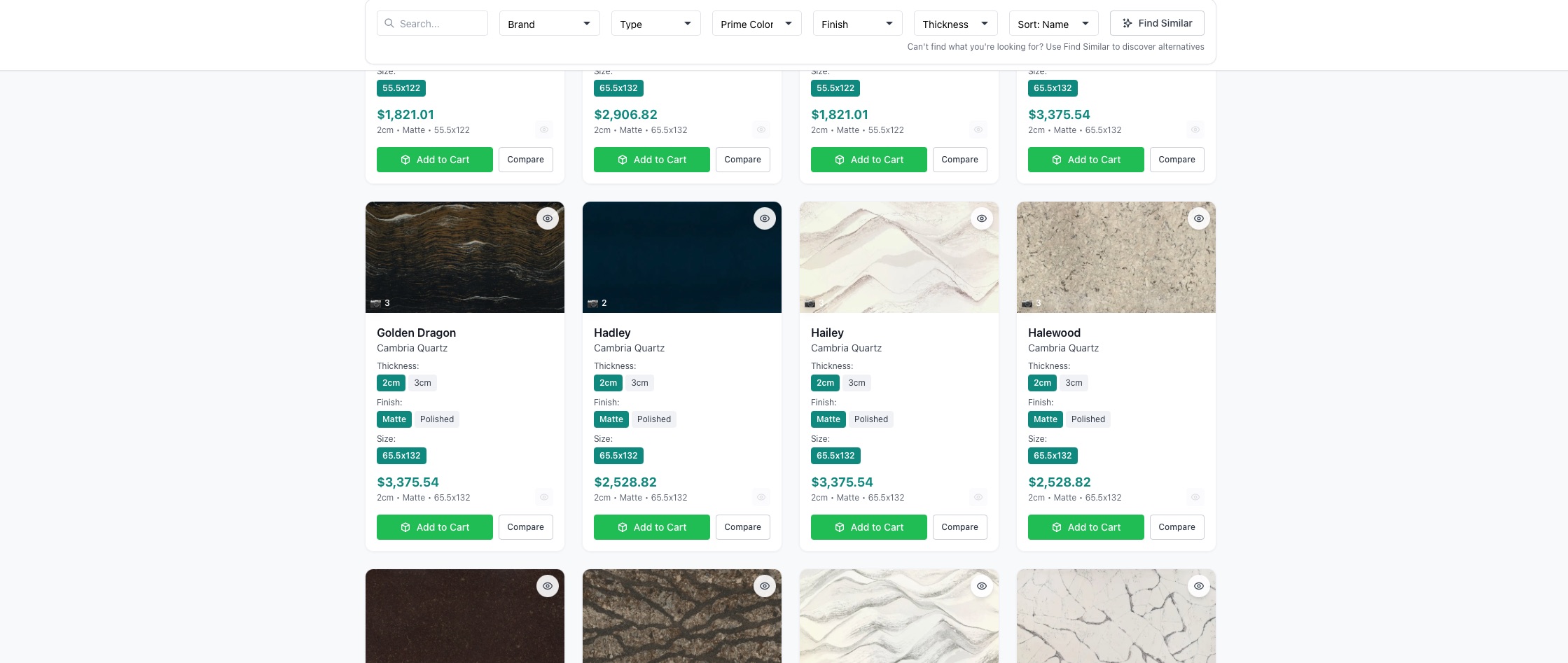The height and width of the screenshot is (663, 1568).
Task: Select 3cm thickness for Golden Dragon
Action: [422, 383]
